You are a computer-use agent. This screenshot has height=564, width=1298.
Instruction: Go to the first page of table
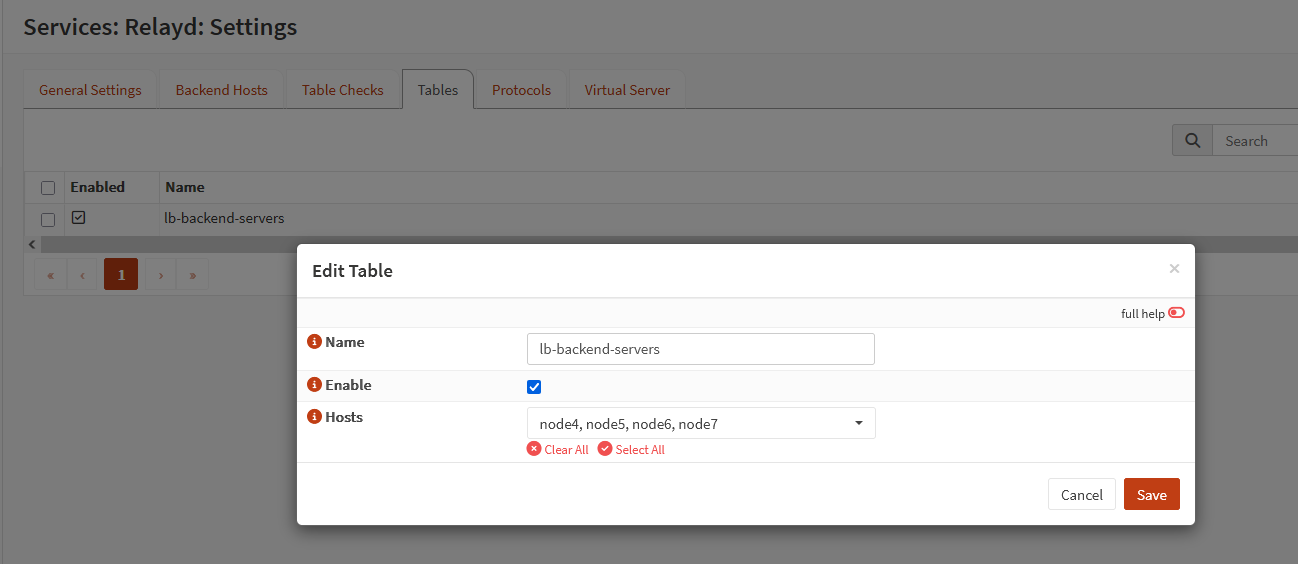[50, 274]
